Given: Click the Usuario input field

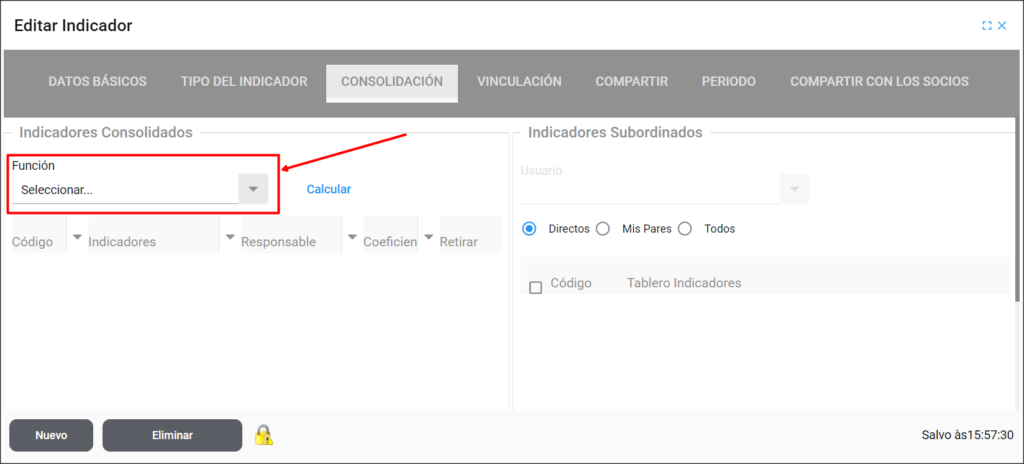Looking at the screenshot, I should pyautogui.click(x=650, y=190).
